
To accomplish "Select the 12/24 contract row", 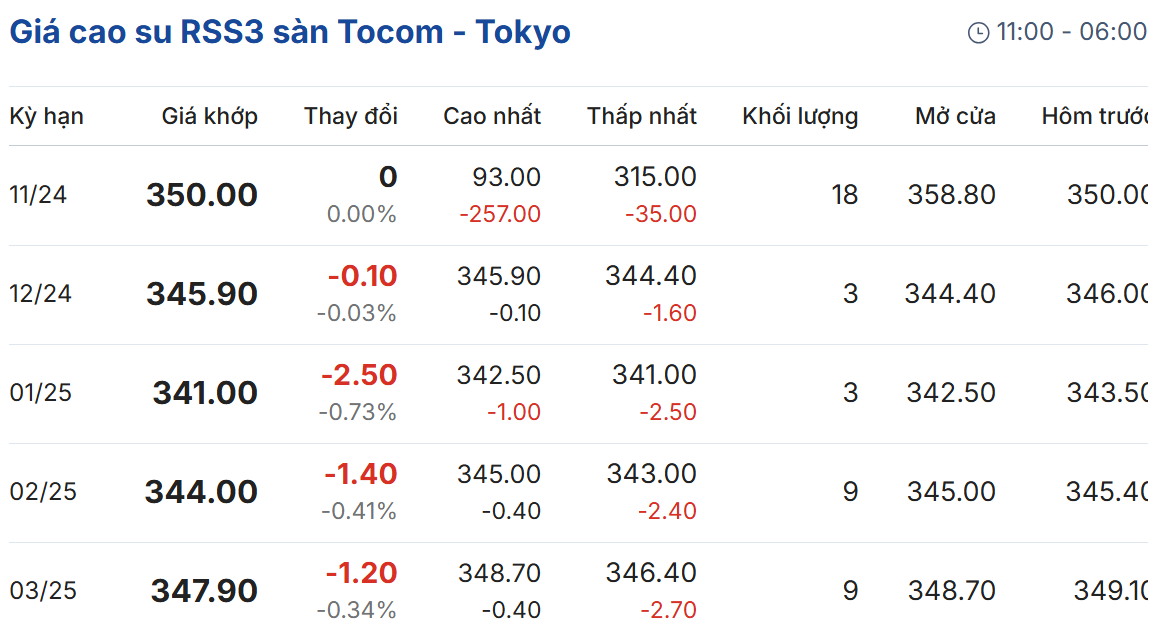I will [x=579, y=295].
